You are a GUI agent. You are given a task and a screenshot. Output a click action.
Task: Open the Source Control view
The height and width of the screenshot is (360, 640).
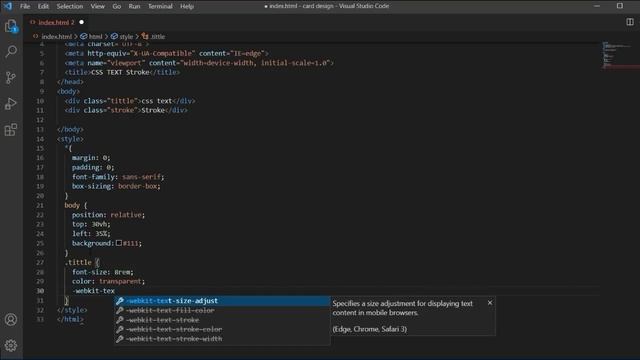11,78
